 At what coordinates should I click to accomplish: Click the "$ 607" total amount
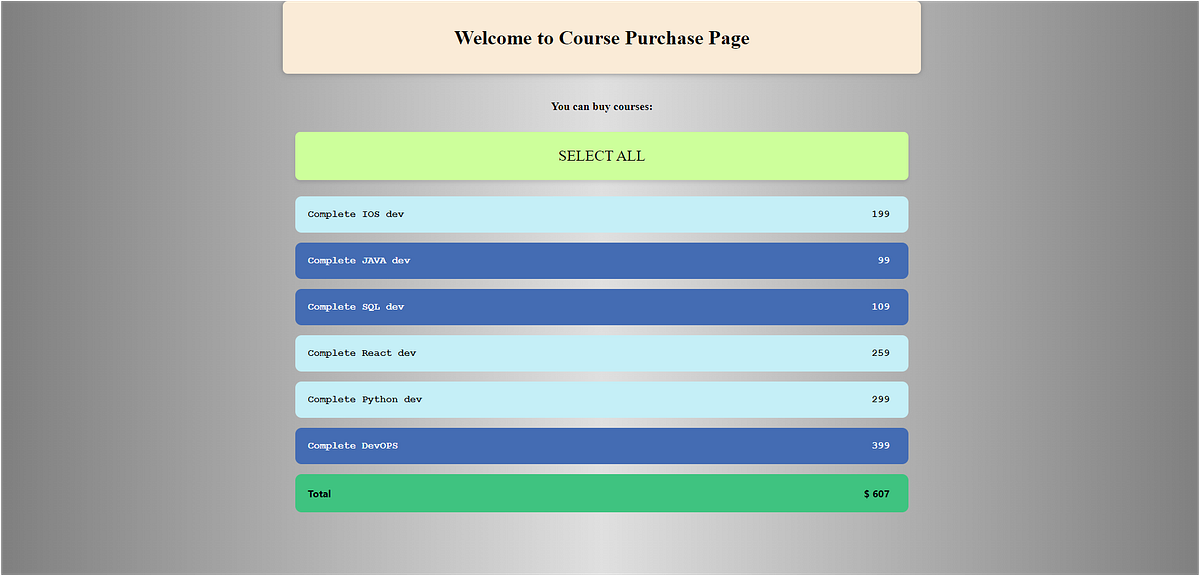875,493
